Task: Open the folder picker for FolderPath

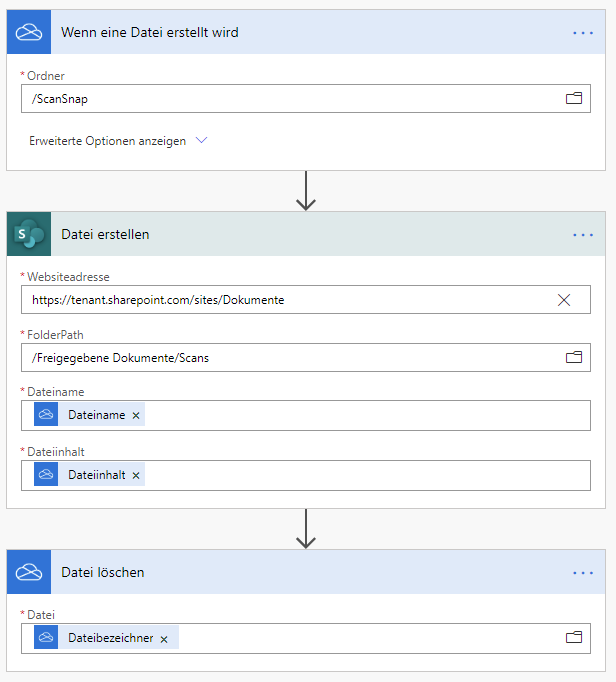Action: coord(573,358)
